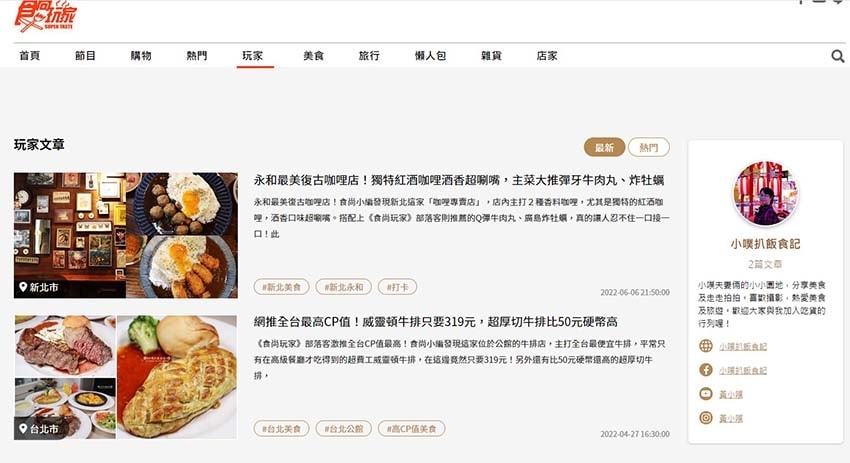Select the #高CP值美食 tag
Image resolution: width=850 pixels, height=463 pixels.
[x=411, y=428]
